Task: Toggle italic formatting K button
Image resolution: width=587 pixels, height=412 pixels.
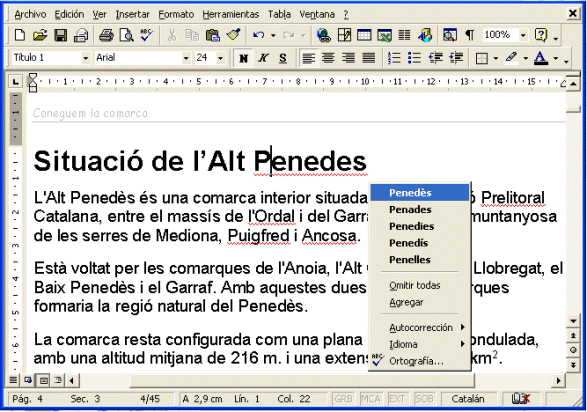Action: click(263, 58)
